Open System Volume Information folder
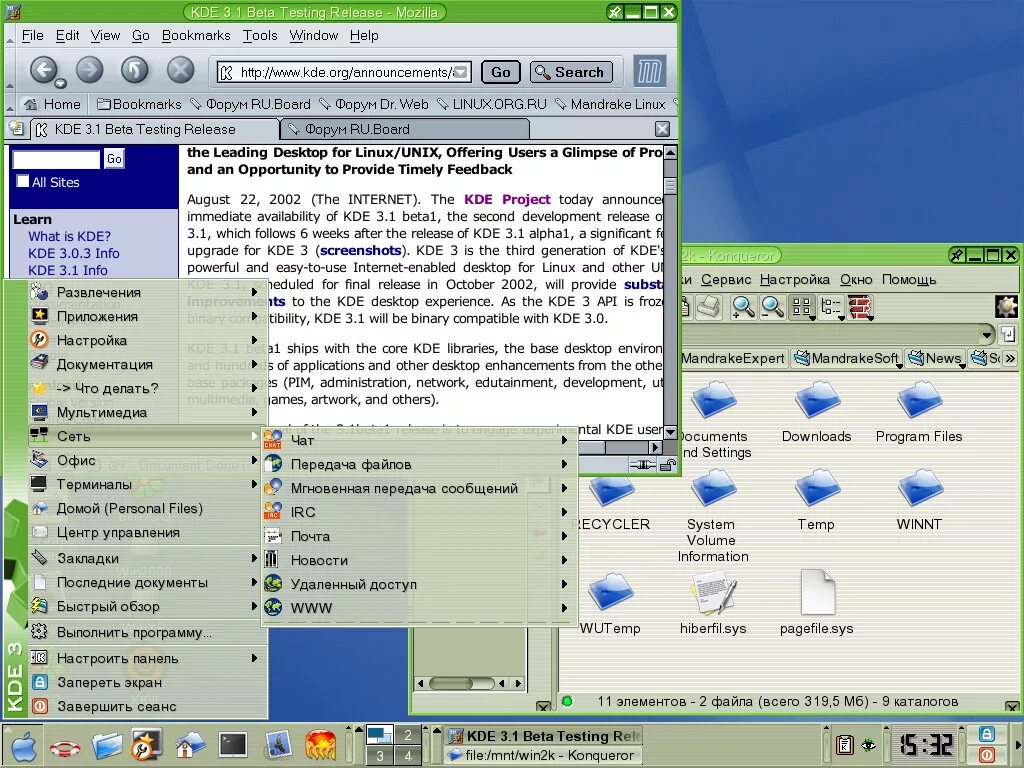Viewport: 1024px width, 768px height. tap(712, 488)
